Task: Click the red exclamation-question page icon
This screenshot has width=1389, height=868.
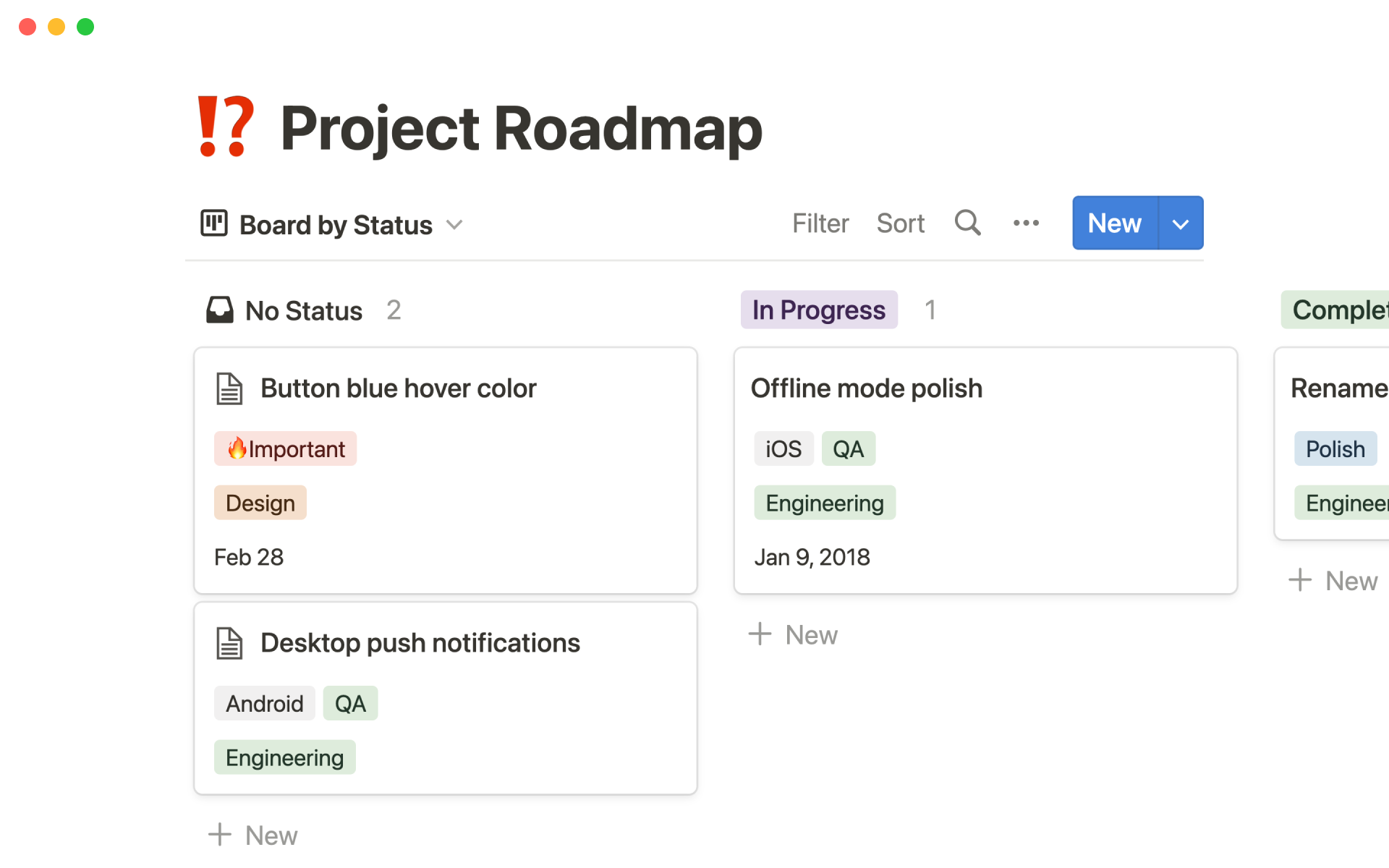Action: [226, 127]
